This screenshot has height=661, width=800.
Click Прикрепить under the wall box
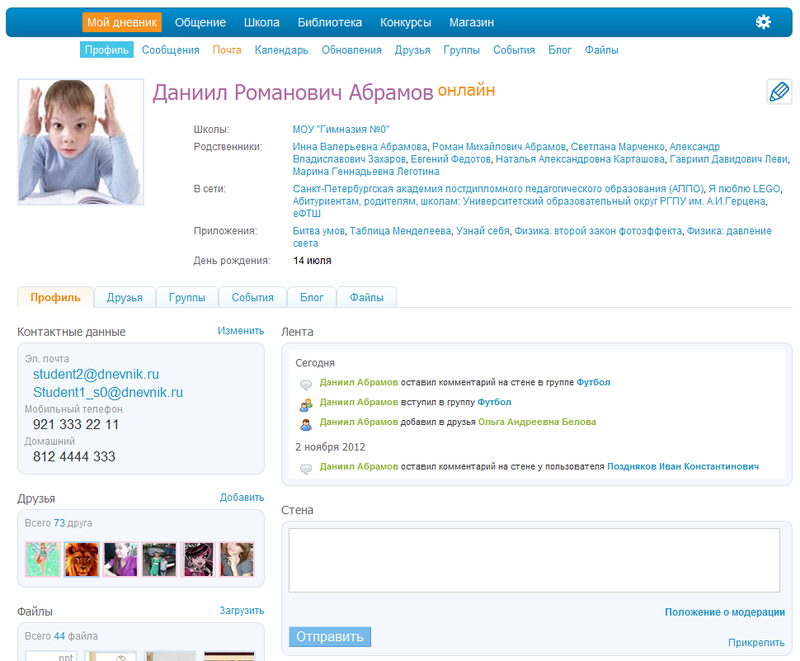click(x=756, y=643)
